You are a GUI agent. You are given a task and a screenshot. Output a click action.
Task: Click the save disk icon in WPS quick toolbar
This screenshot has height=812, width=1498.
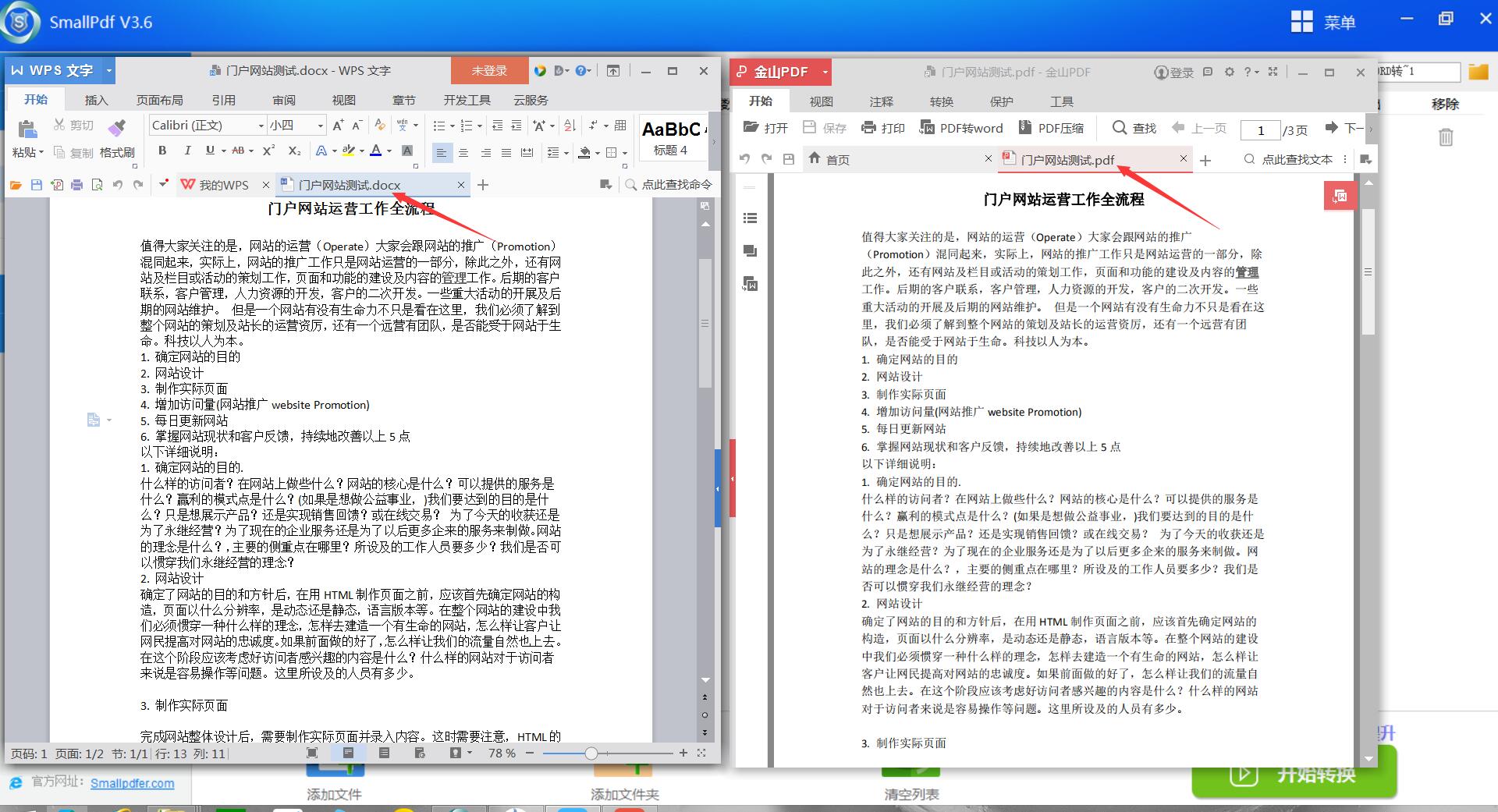36,185
